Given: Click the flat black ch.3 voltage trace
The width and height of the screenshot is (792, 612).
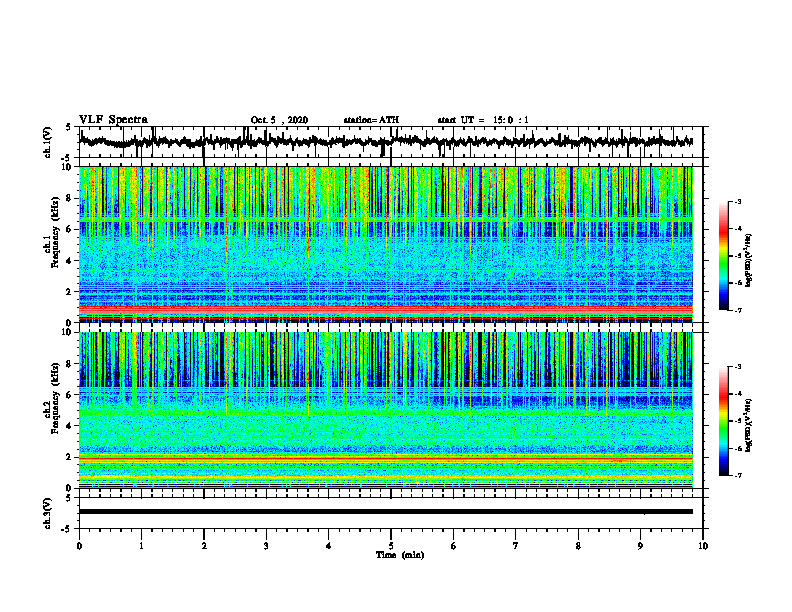Looking at the screenshot, I should (x=386, y=512).
